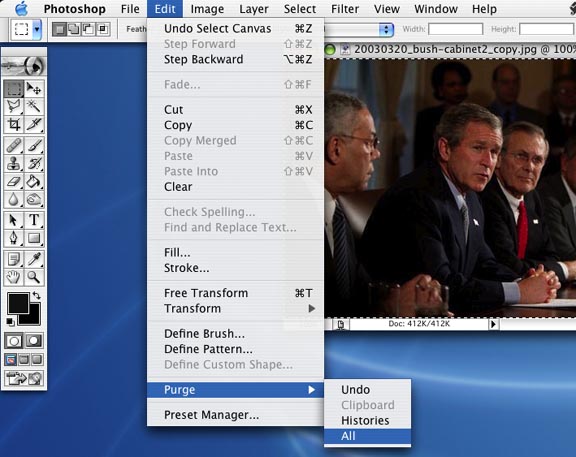Choose Define Pattern...
Image resolution: width=576 pixels, height=457 pixels.
pyautogui.click(x=235, y=349)
